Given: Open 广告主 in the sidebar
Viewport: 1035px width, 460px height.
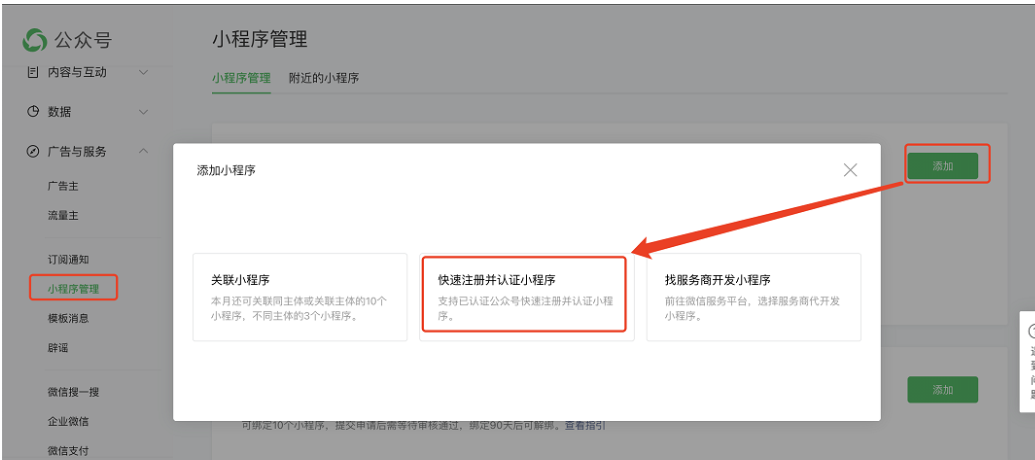Looking at the screenshot, I should point(63,186).
